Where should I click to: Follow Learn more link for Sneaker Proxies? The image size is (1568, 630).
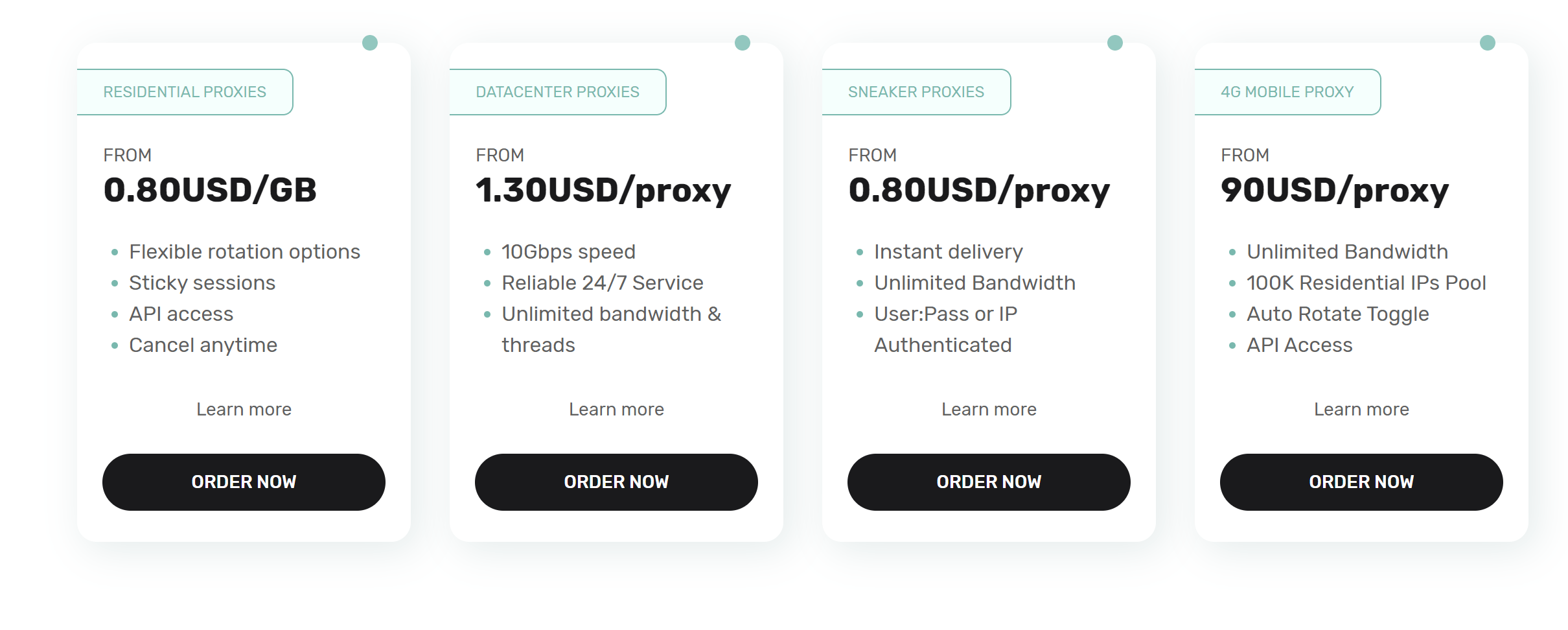989,410
